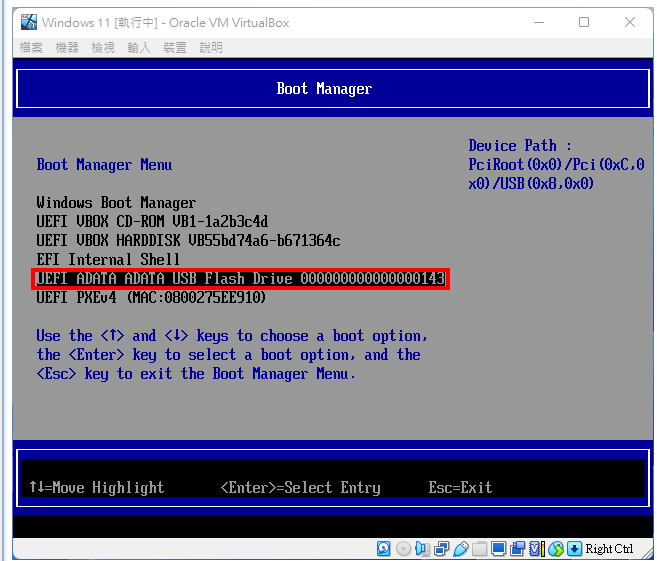Click the Esc=Exit hint
Screen dimensions: 657x561
(x=460, y=488)
